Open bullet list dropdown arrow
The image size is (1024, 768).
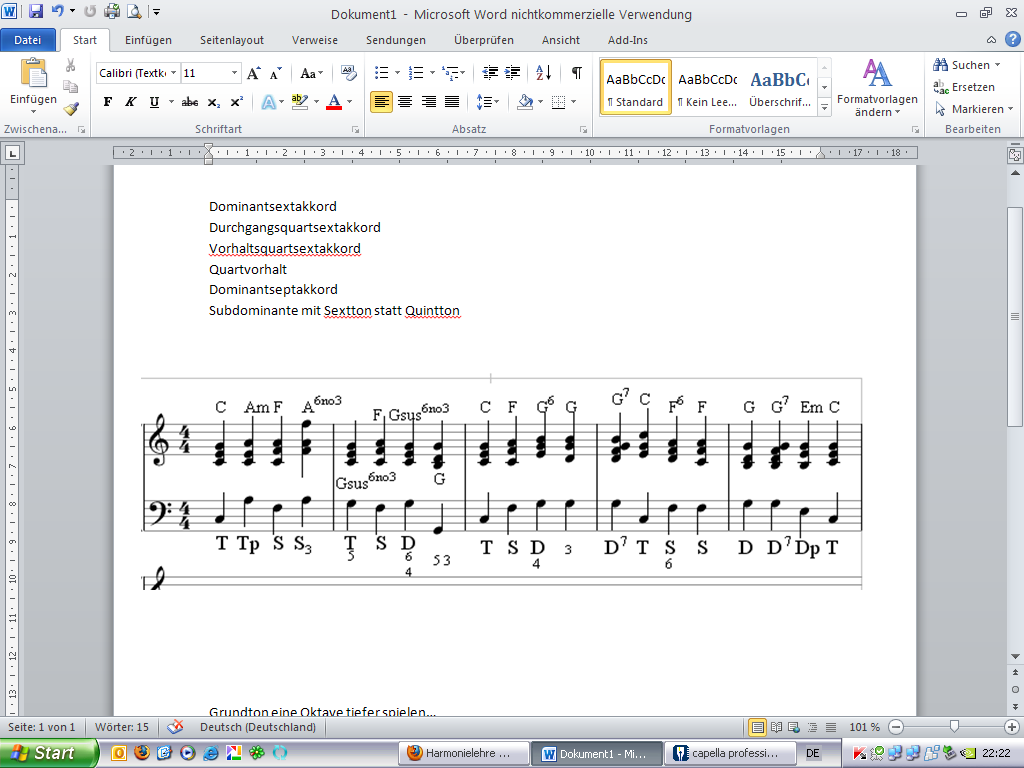coord(397,72)
